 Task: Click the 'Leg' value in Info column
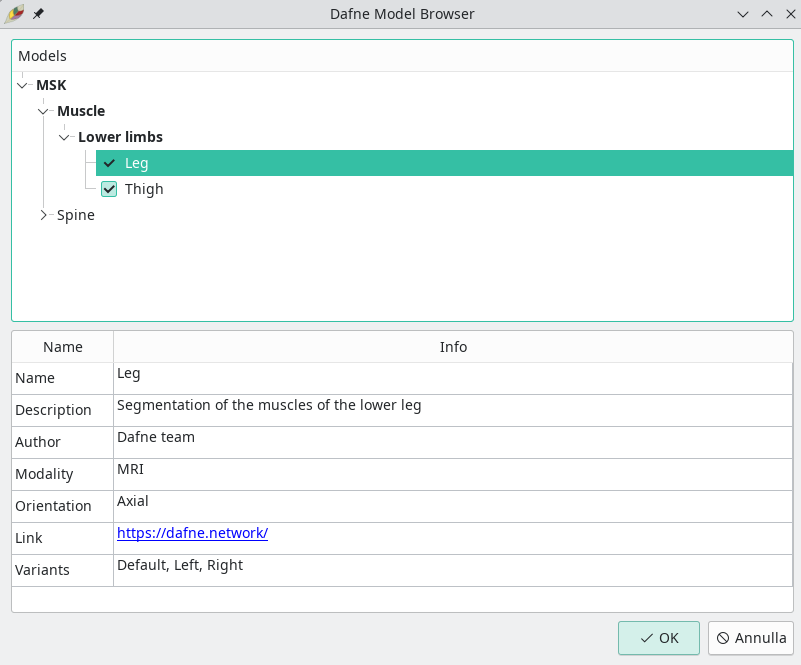click(x=129, y=374)
